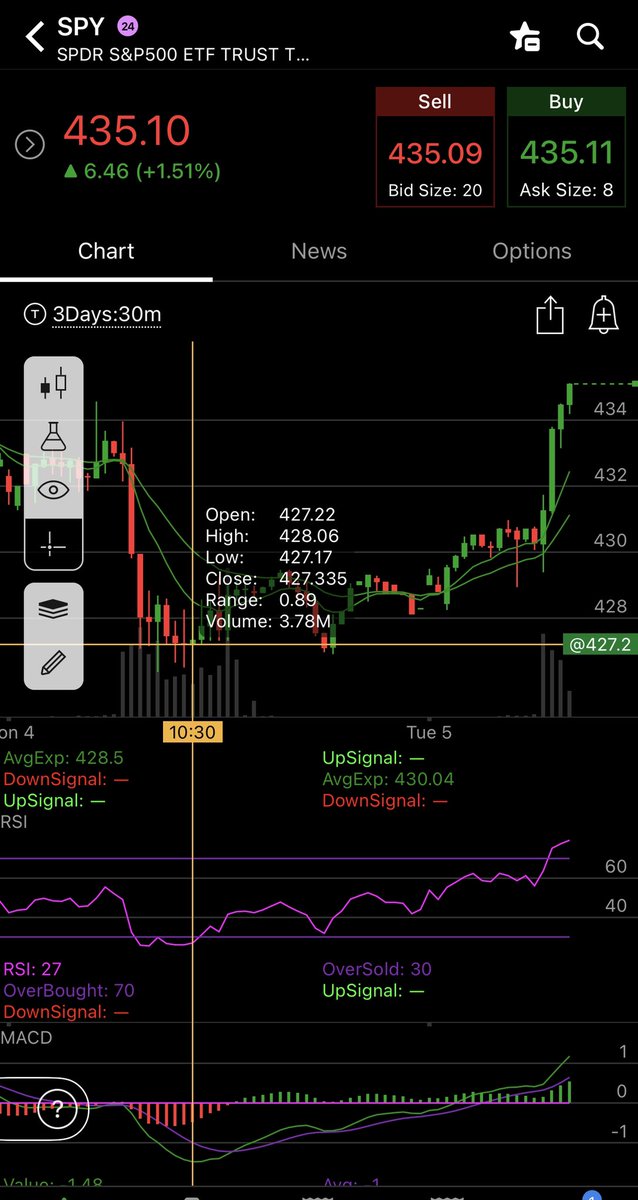Image resolution: width=638 pixels, height=1200 pixels.
Task: Select the pencil drawing tool
Action: coord(54,662)
